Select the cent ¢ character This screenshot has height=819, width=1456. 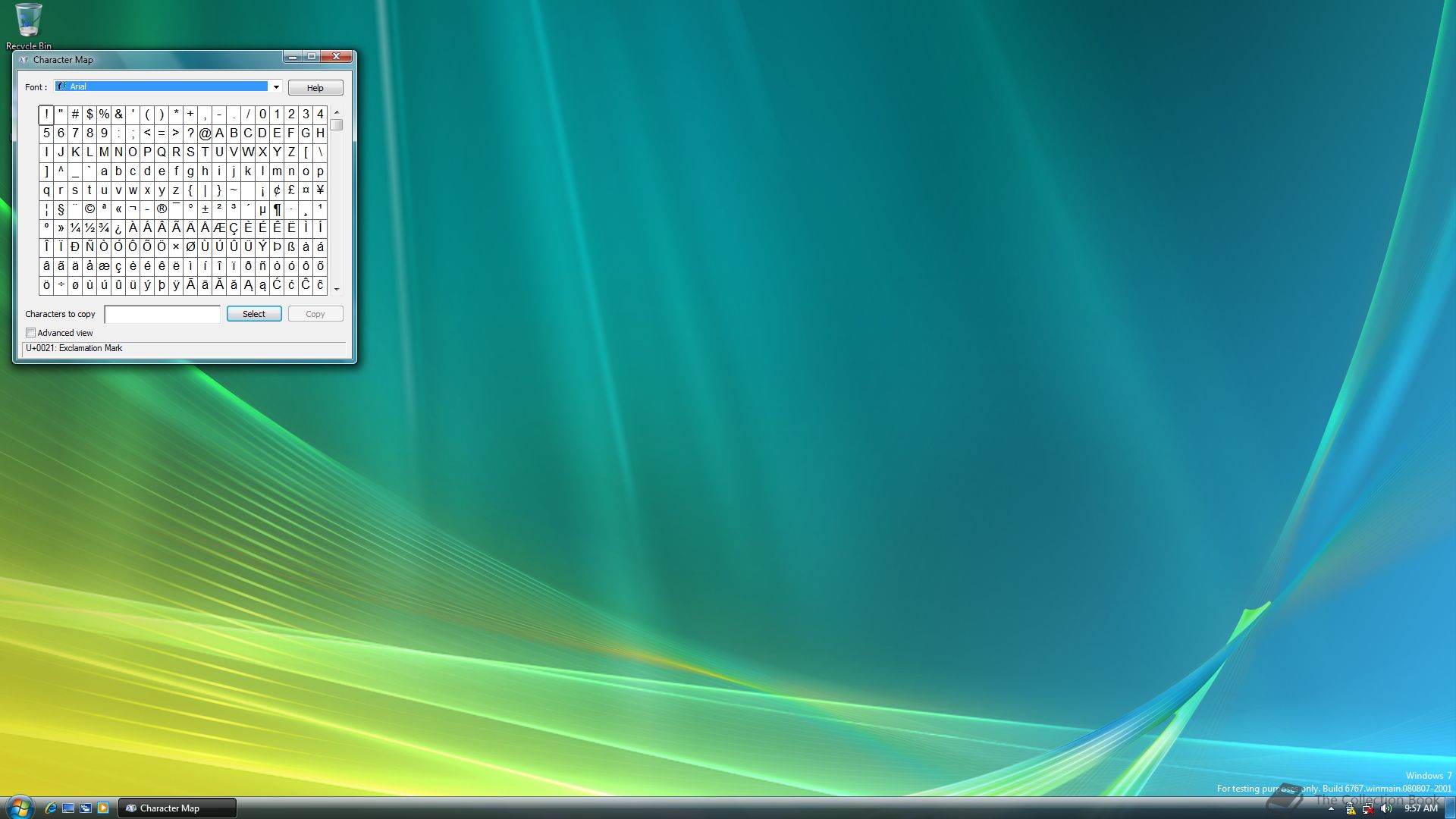277,190
